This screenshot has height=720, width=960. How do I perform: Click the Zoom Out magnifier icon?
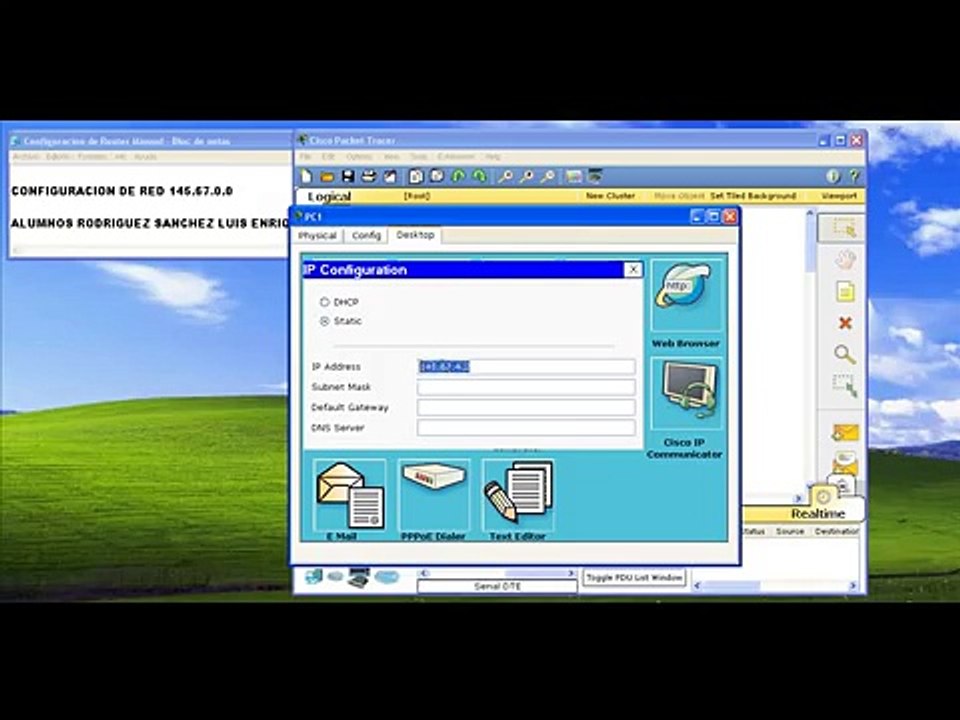pos(547,177)
